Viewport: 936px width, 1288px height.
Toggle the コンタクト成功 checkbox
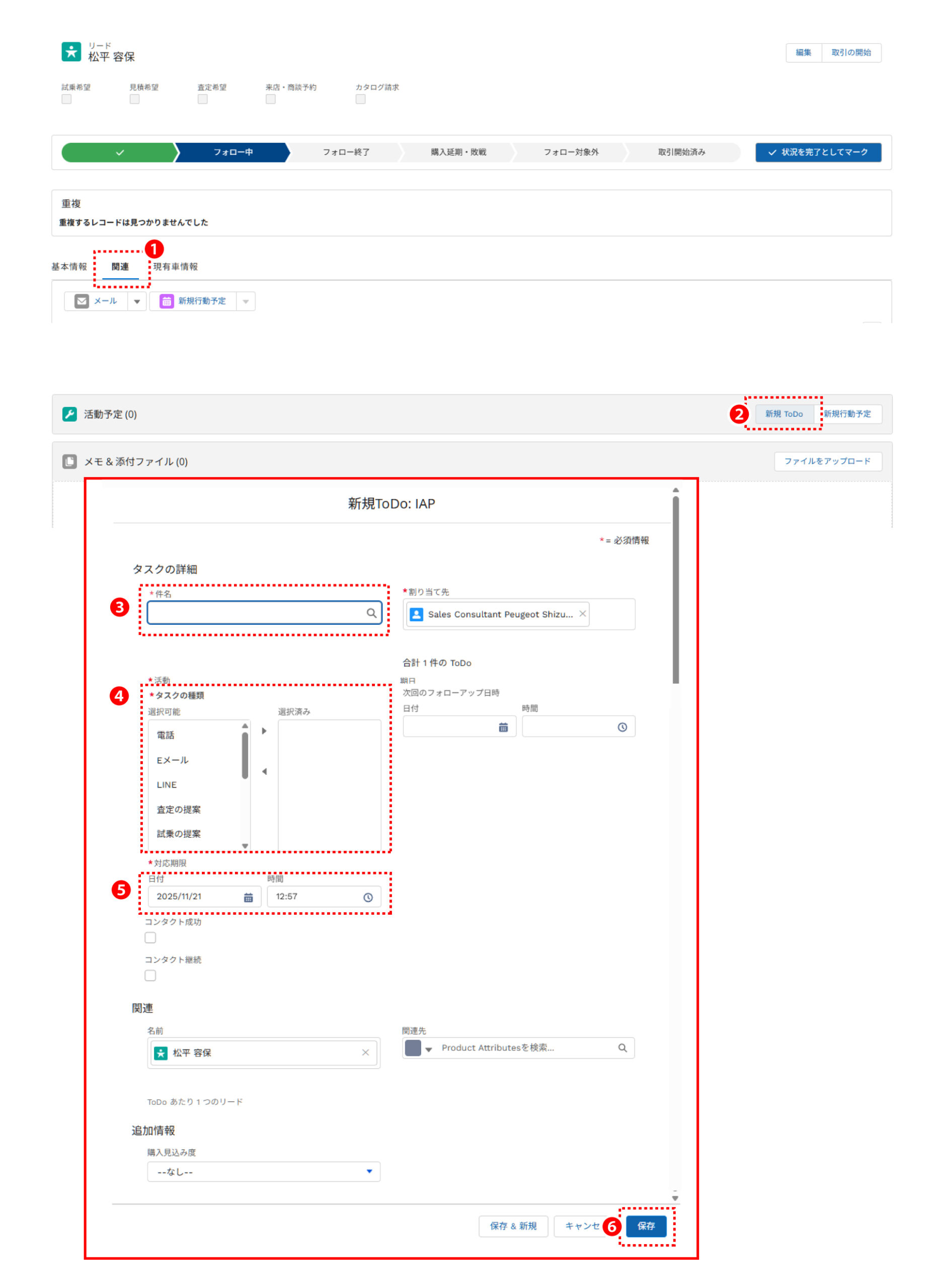coord(150,938)
